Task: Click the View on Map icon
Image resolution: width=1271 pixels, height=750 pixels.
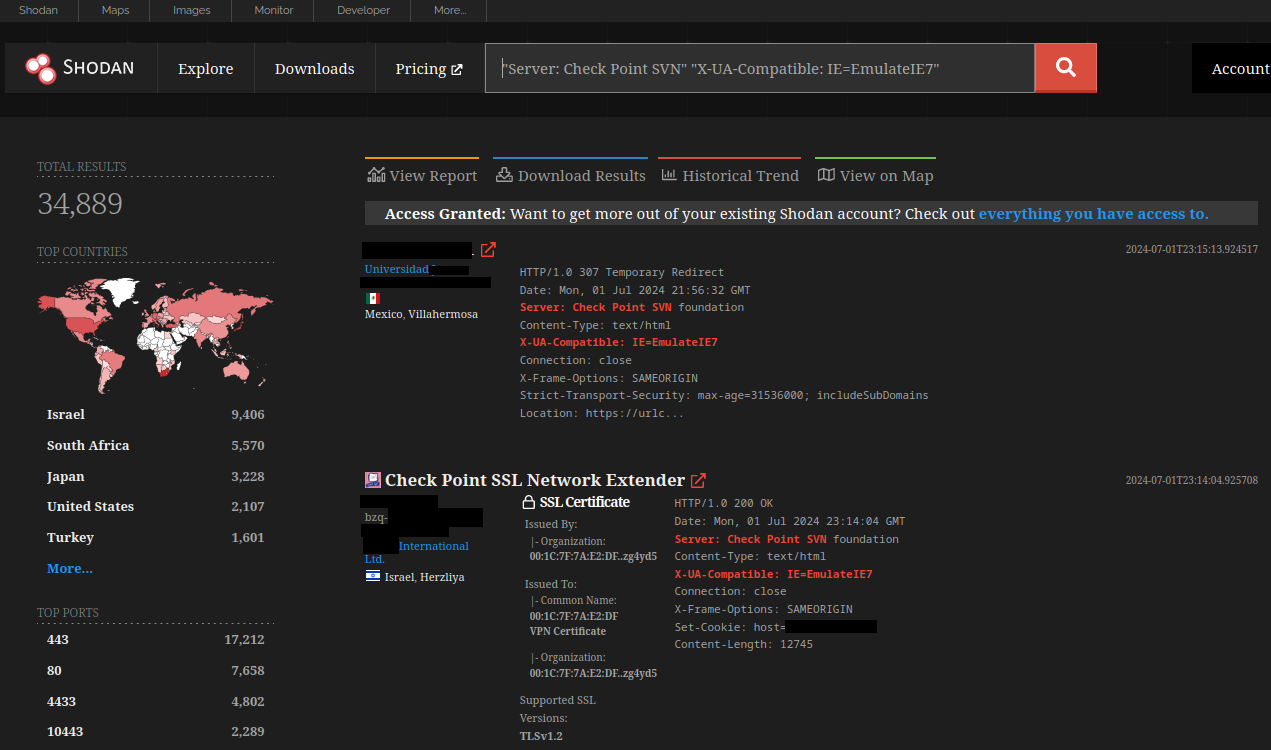Action: click(x=826, y=175)
